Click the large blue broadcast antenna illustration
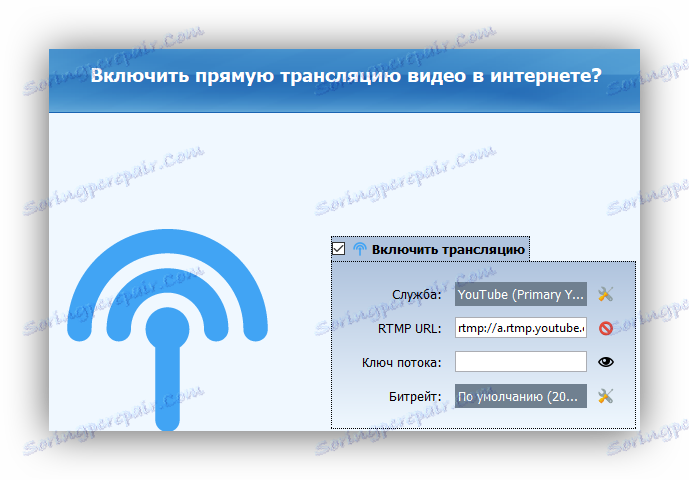 point(167,330)
